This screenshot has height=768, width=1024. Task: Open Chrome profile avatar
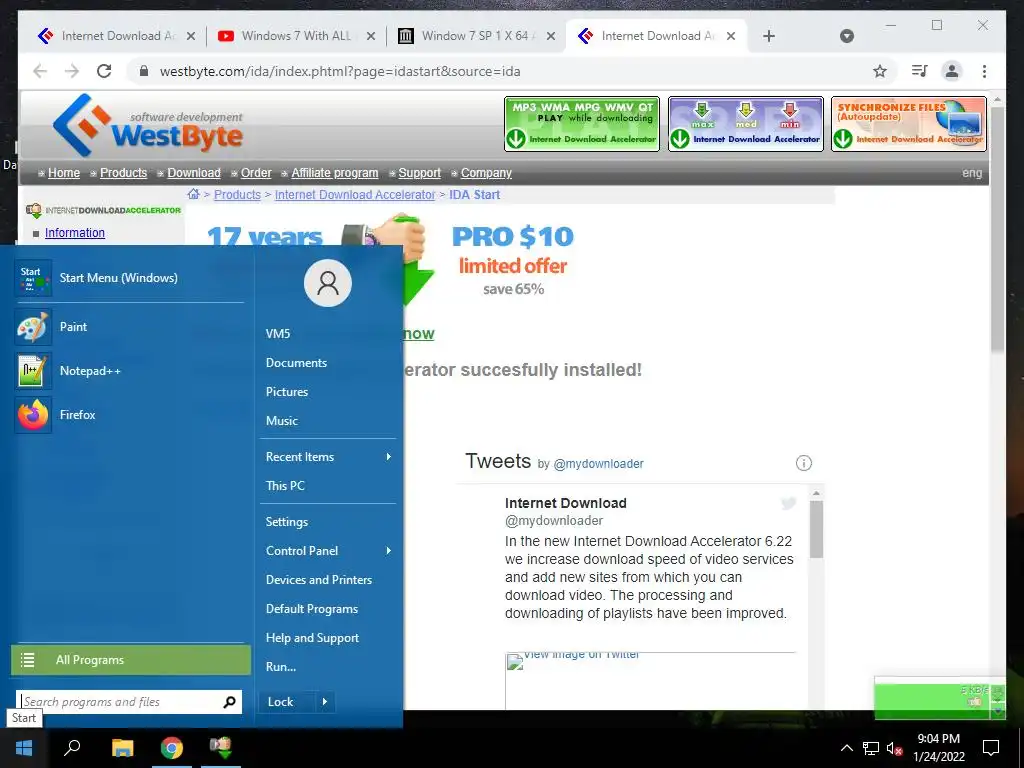(952, 71)
